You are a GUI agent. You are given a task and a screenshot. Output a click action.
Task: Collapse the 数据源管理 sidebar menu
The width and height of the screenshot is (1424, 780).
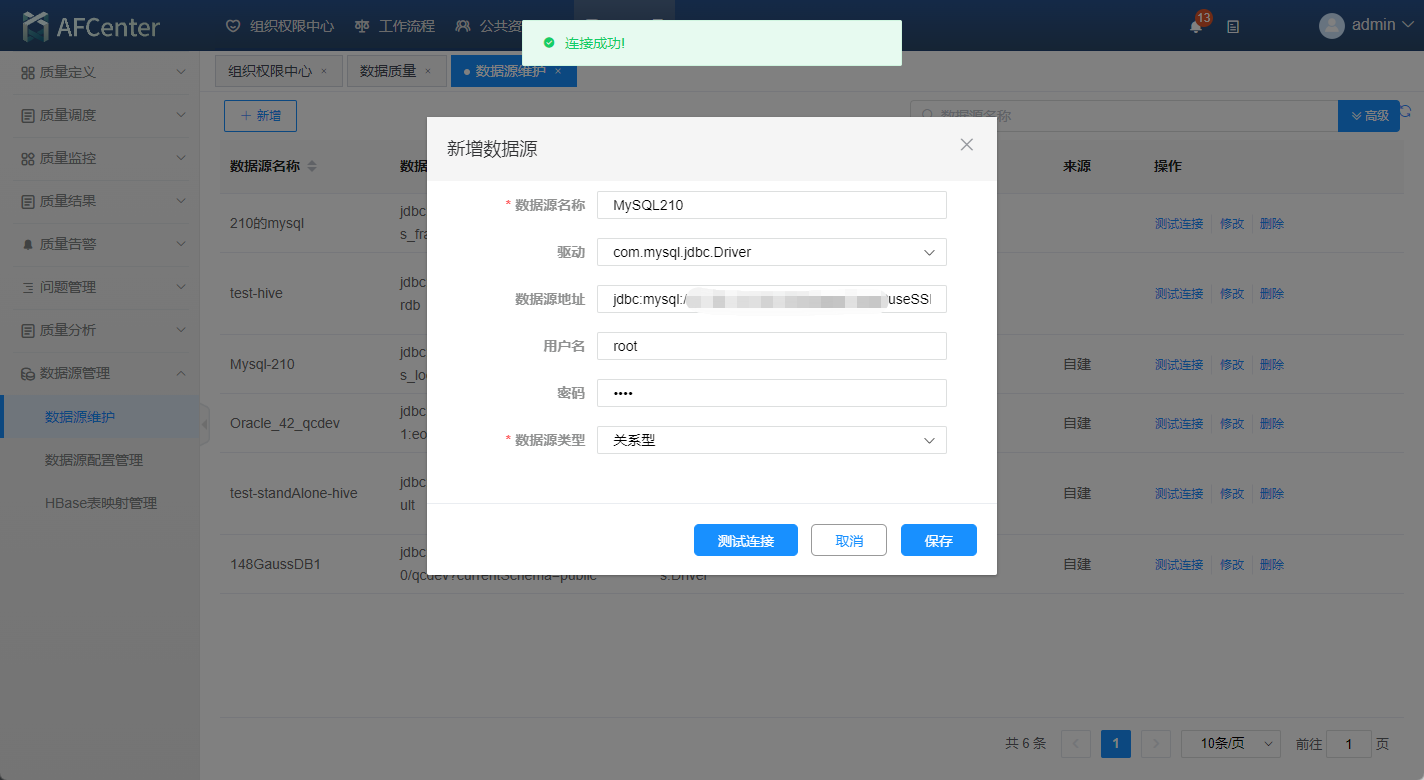(x=100, y=373)
